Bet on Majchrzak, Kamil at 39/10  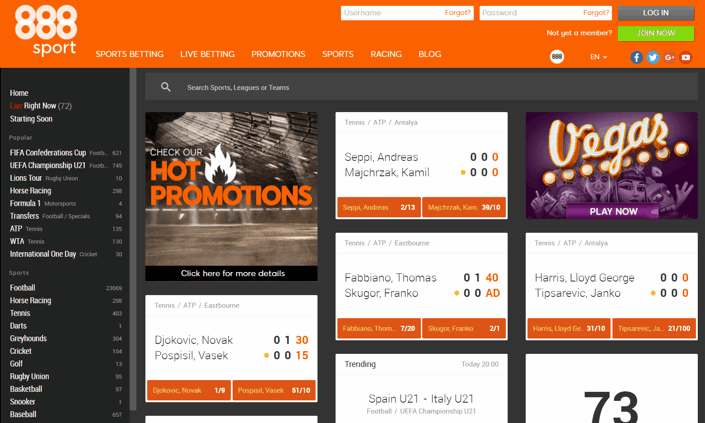[x=464, y=207]
